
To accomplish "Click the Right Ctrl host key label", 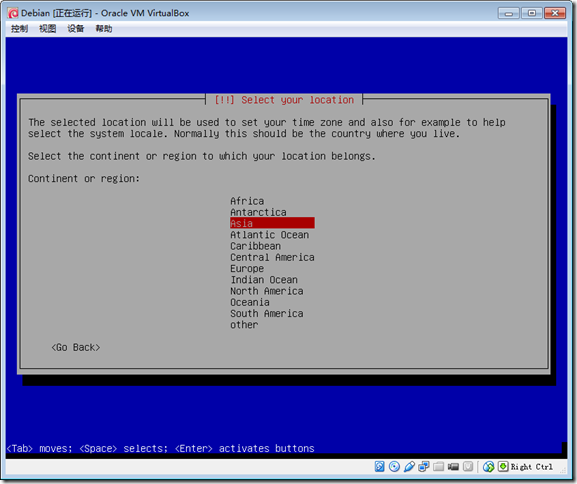I will [x=532, y=467].
